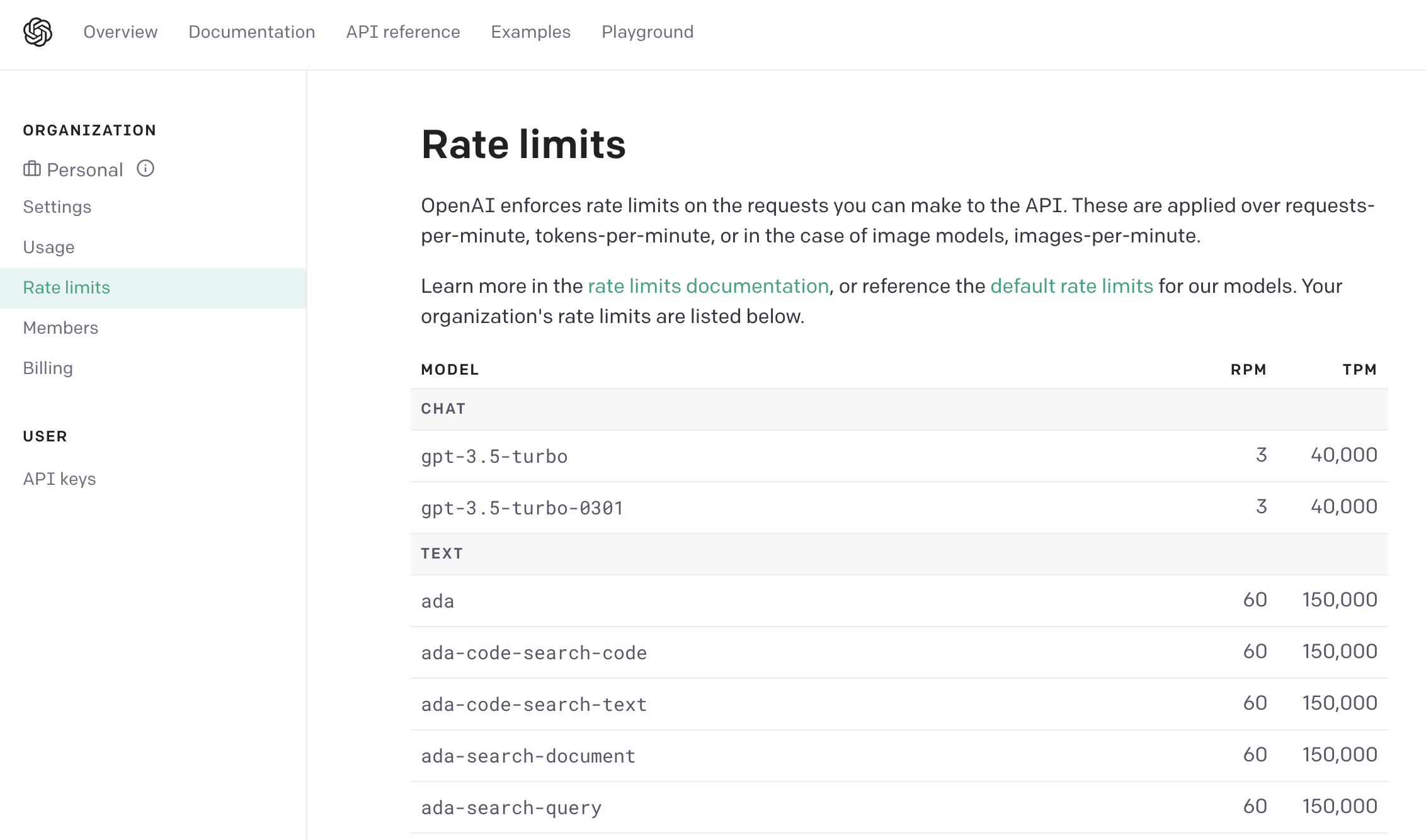Open the API reference page
Screen dimensions: 1426x840
coord(403,32)
